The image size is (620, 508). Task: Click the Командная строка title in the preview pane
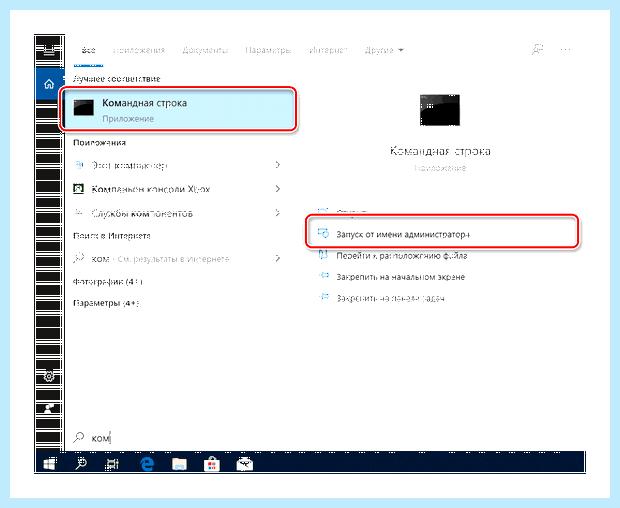[x=440, y=151]
